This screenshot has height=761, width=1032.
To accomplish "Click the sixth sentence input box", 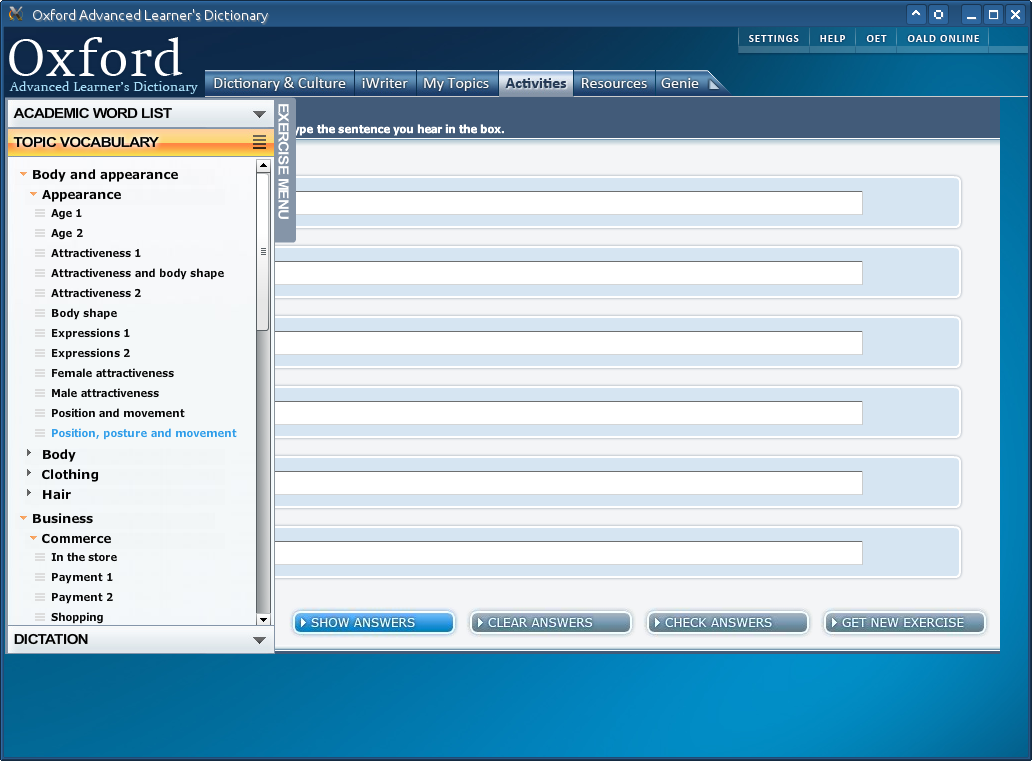I will pos(569,553).
